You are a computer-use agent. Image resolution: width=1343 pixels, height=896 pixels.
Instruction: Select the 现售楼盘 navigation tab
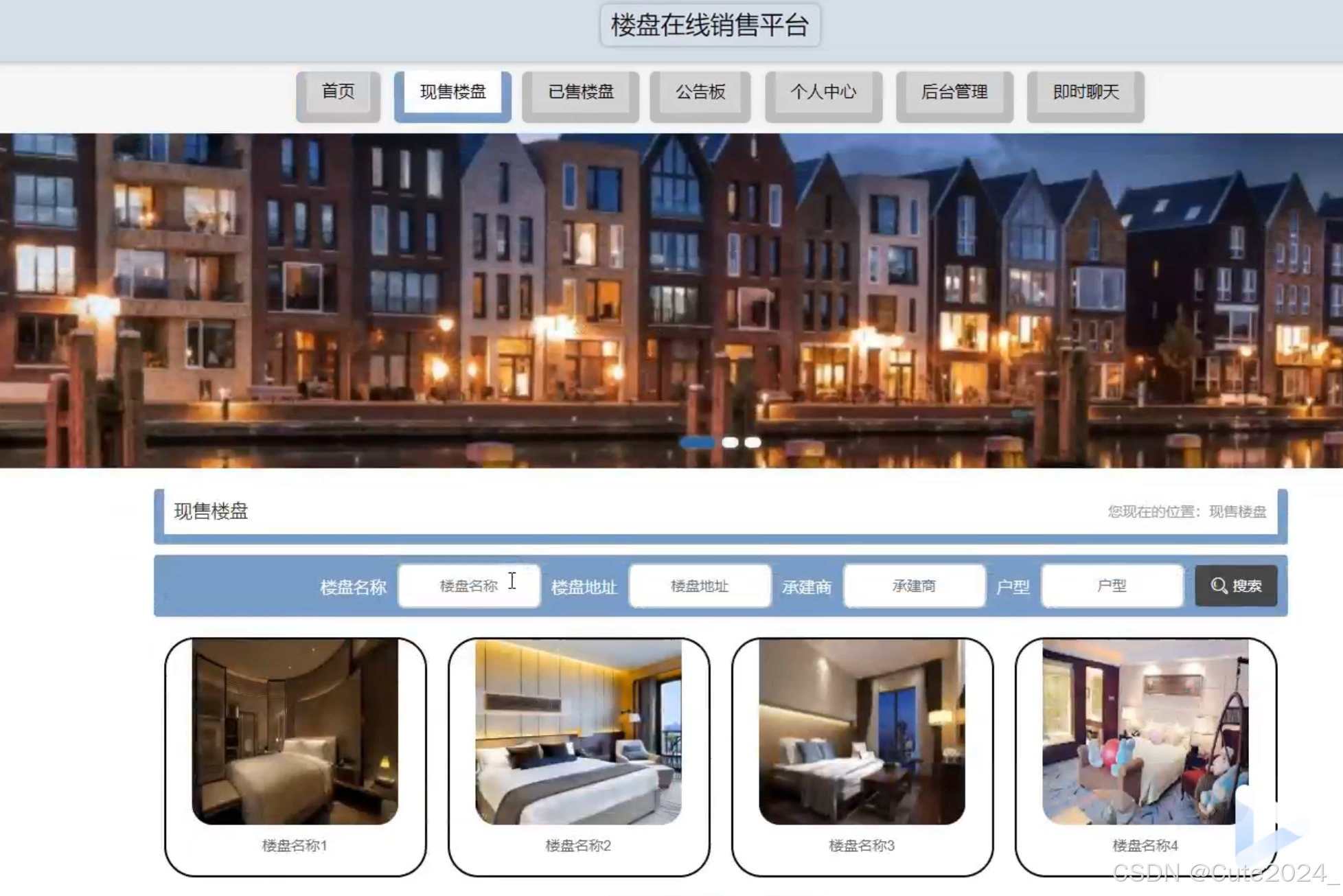click(x=452, y=92)
